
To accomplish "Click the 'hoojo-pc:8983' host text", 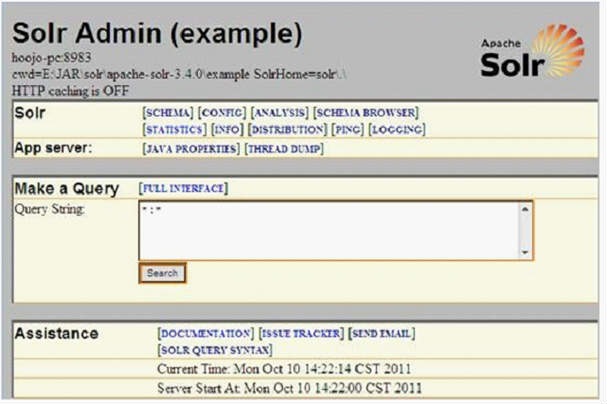I will (x=51, y=58).
